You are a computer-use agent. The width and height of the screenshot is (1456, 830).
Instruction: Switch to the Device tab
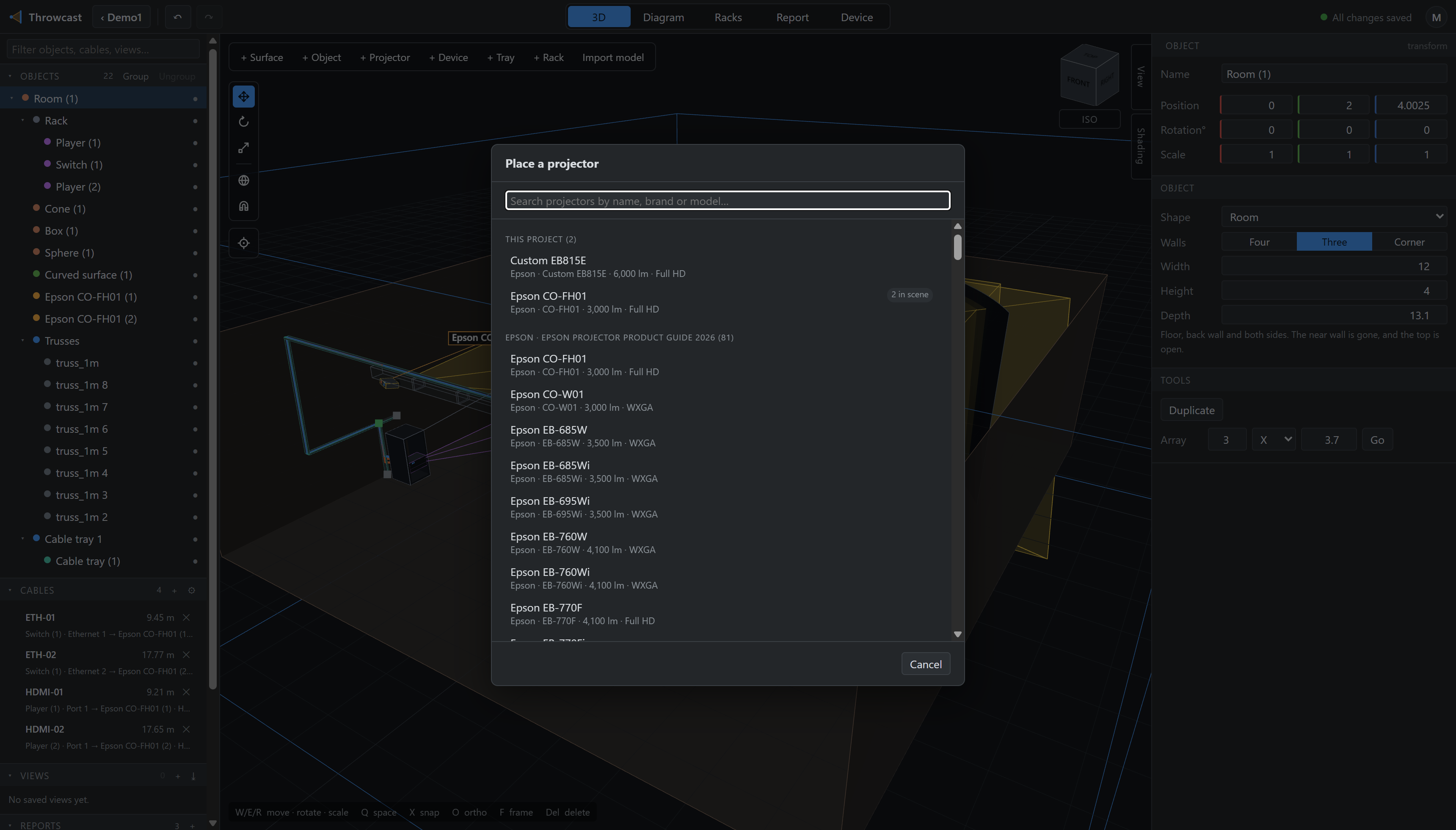857,17
